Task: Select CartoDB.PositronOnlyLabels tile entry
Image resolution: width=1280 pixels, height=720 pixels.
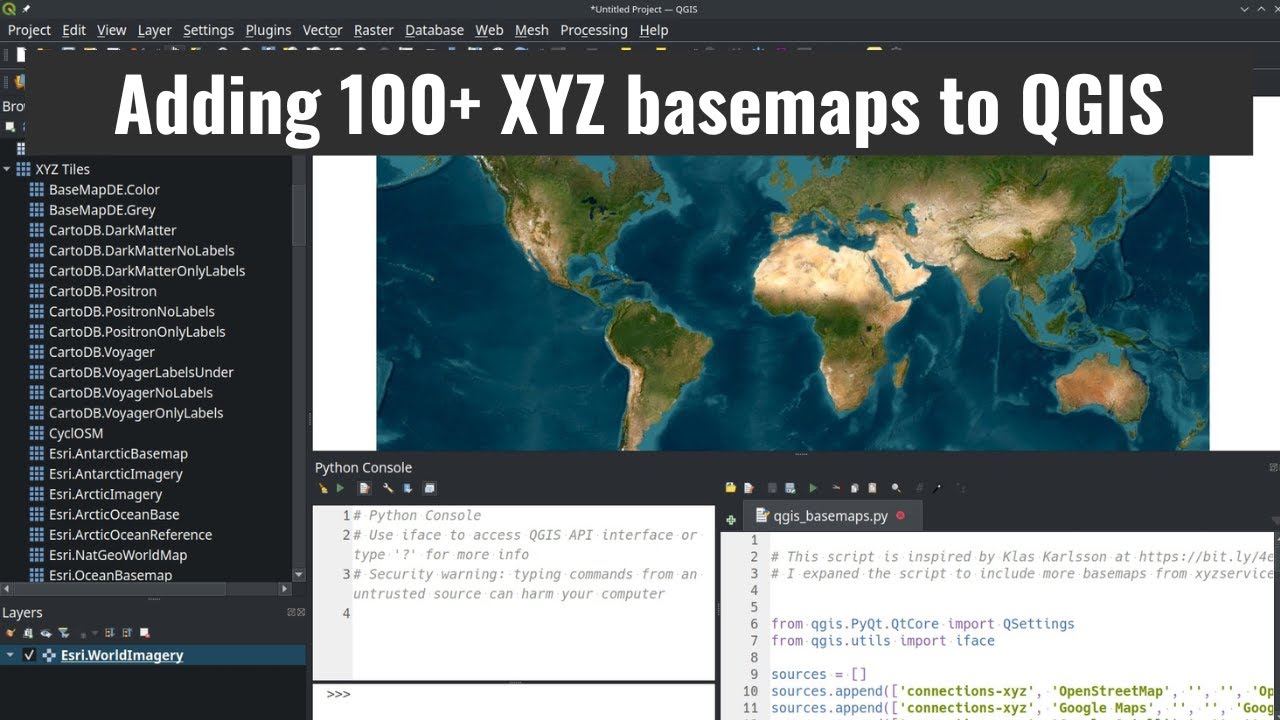Action: pos(137,331)
